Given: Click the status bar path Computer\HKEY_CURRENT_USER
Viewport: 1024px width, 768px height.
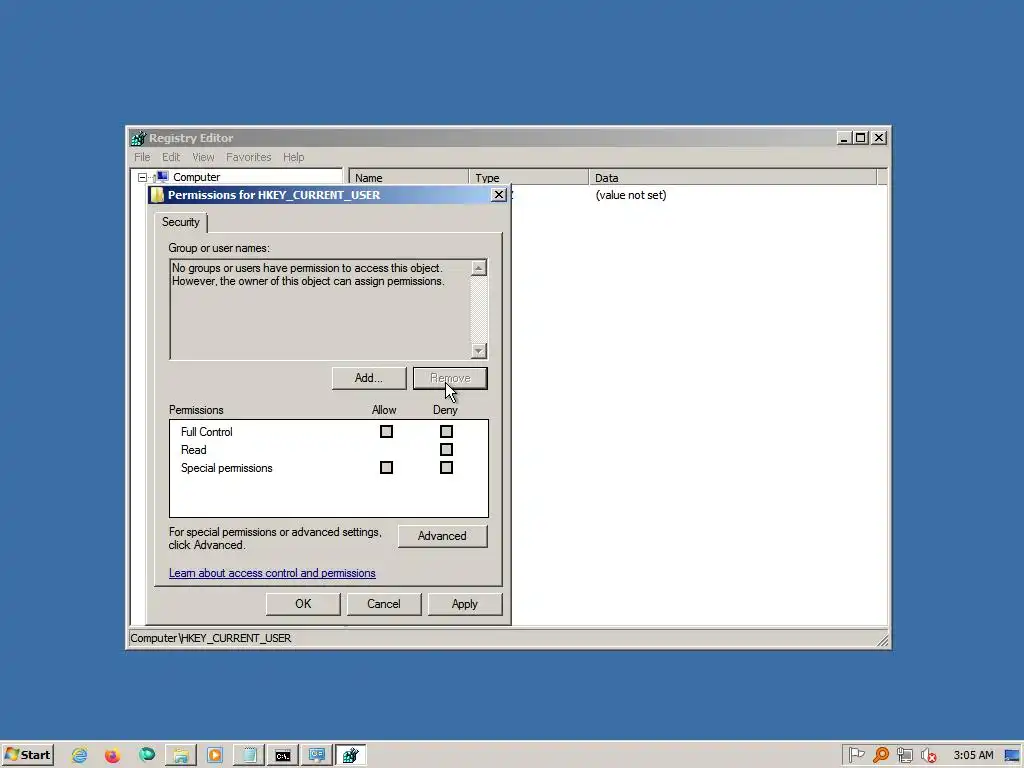Looking at the screenshot, I should coord(211,638).
